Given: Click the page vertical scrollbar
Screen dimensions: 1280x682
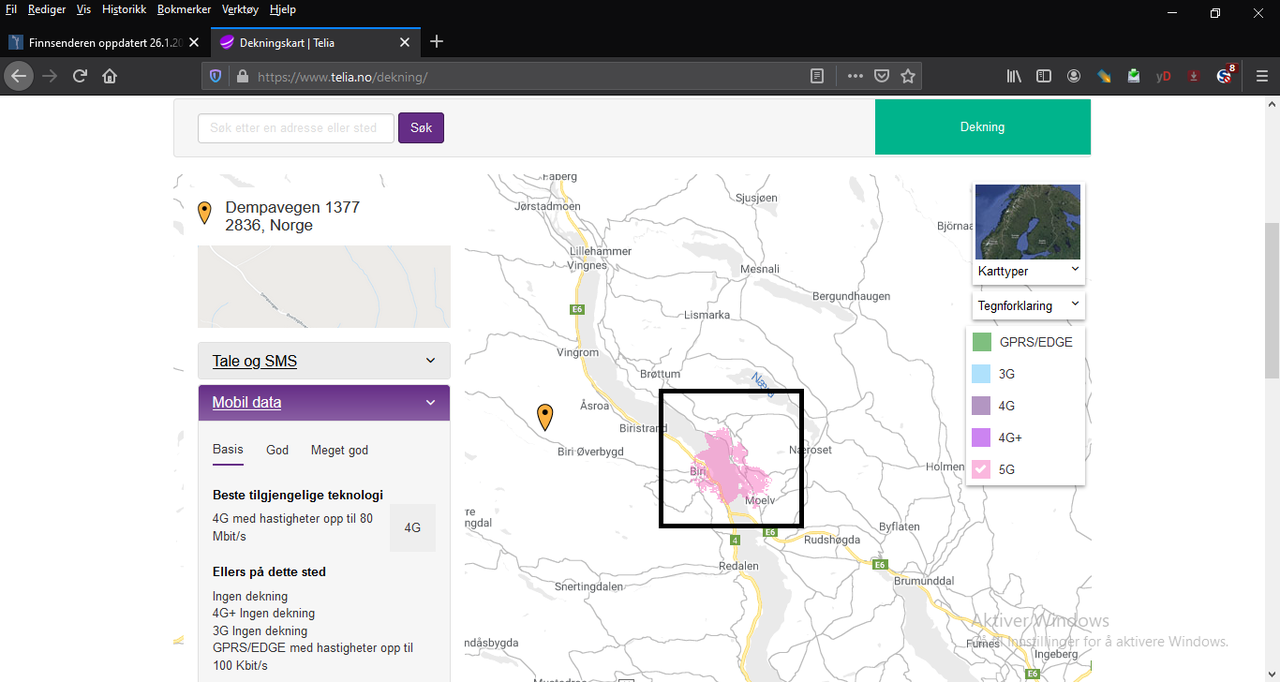Looking at the screenshot, I should (1271, 300).
